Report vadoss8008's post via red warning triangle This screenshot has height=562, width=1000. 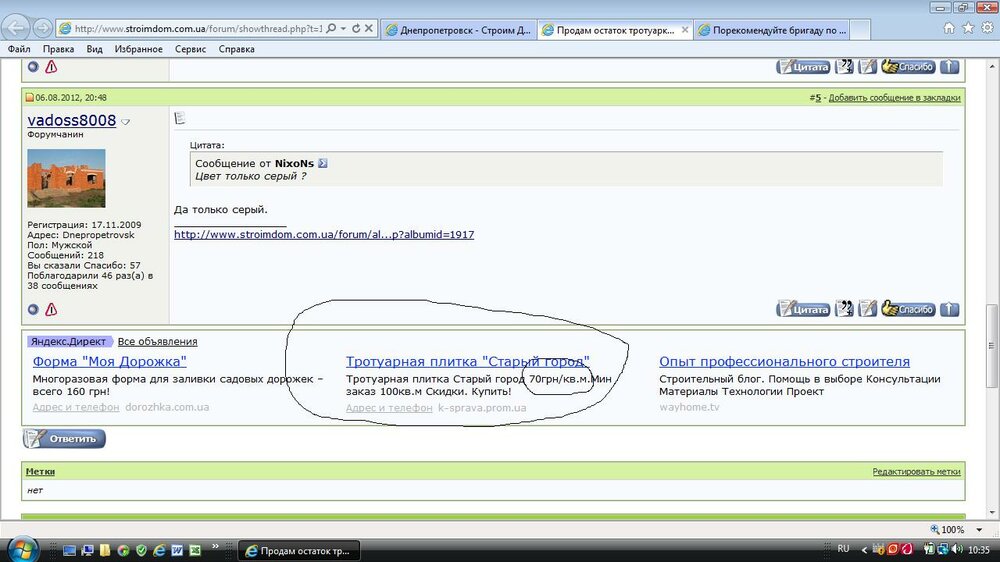point(51,309)
